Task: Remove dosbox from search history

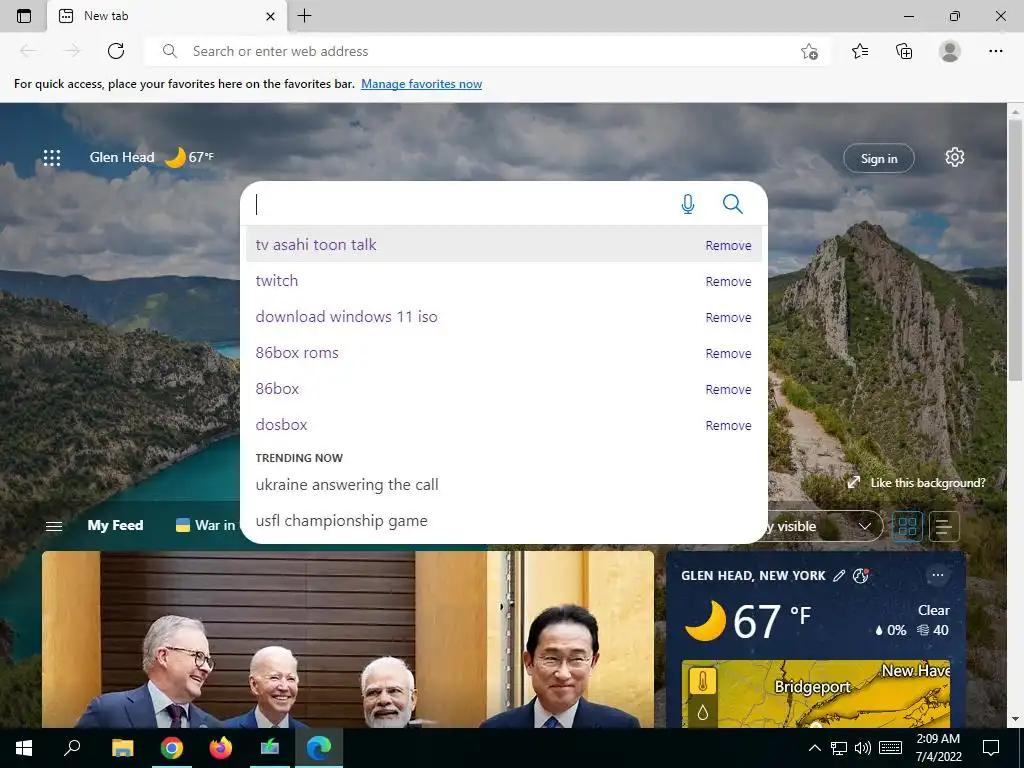Action: coord(728,425)
